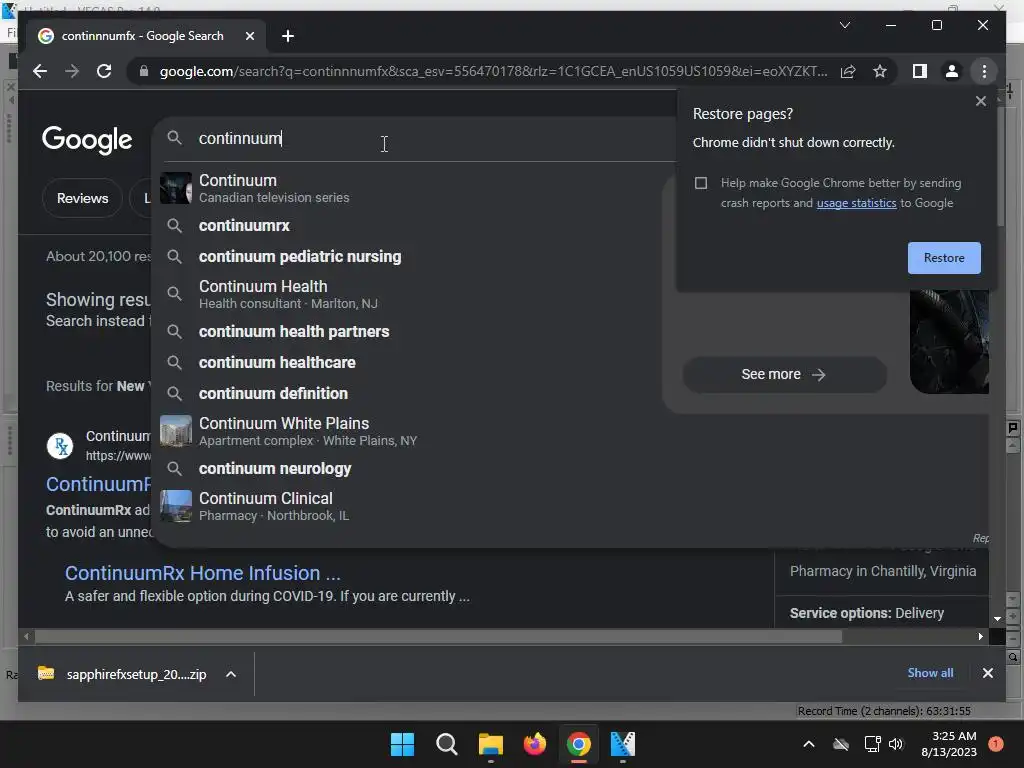This screenshot has height=768, width=1024.
Task: Show hidden system tray icons
Action: coord(808,744)
